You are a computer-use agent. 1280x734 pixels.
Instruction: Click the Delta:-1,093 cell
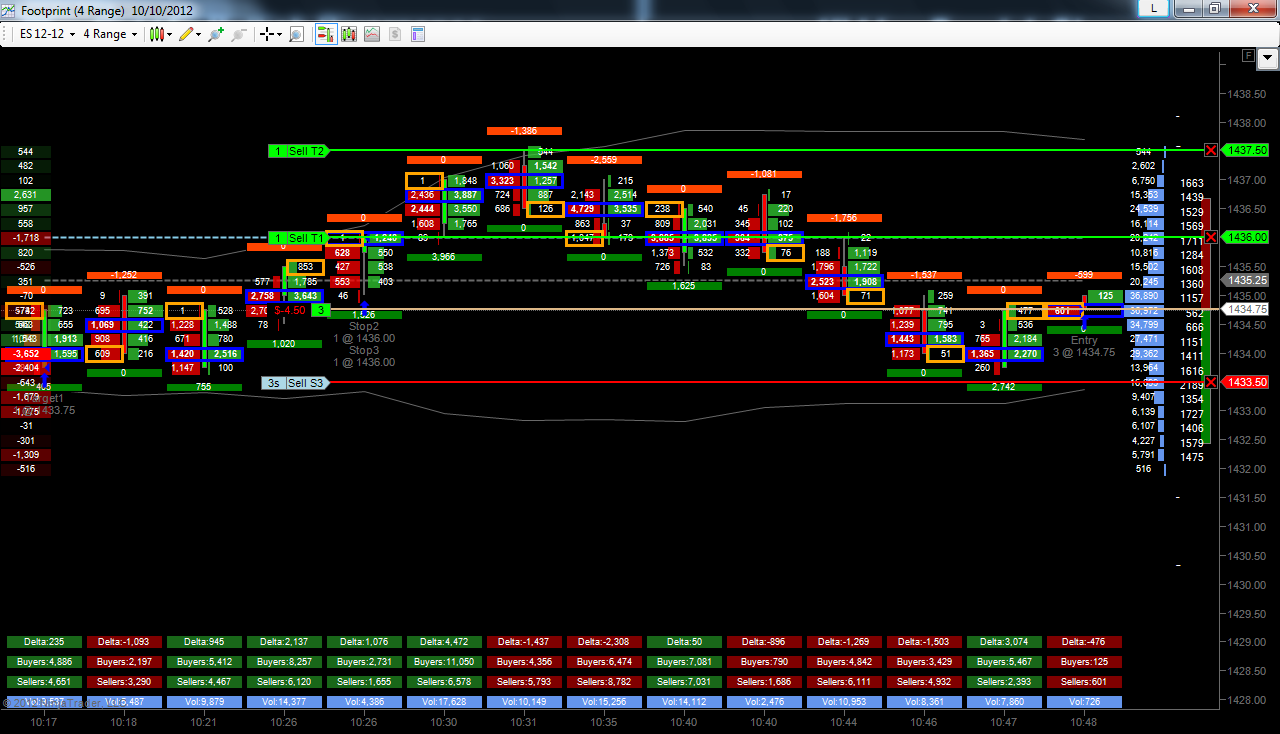coord(124,642)
